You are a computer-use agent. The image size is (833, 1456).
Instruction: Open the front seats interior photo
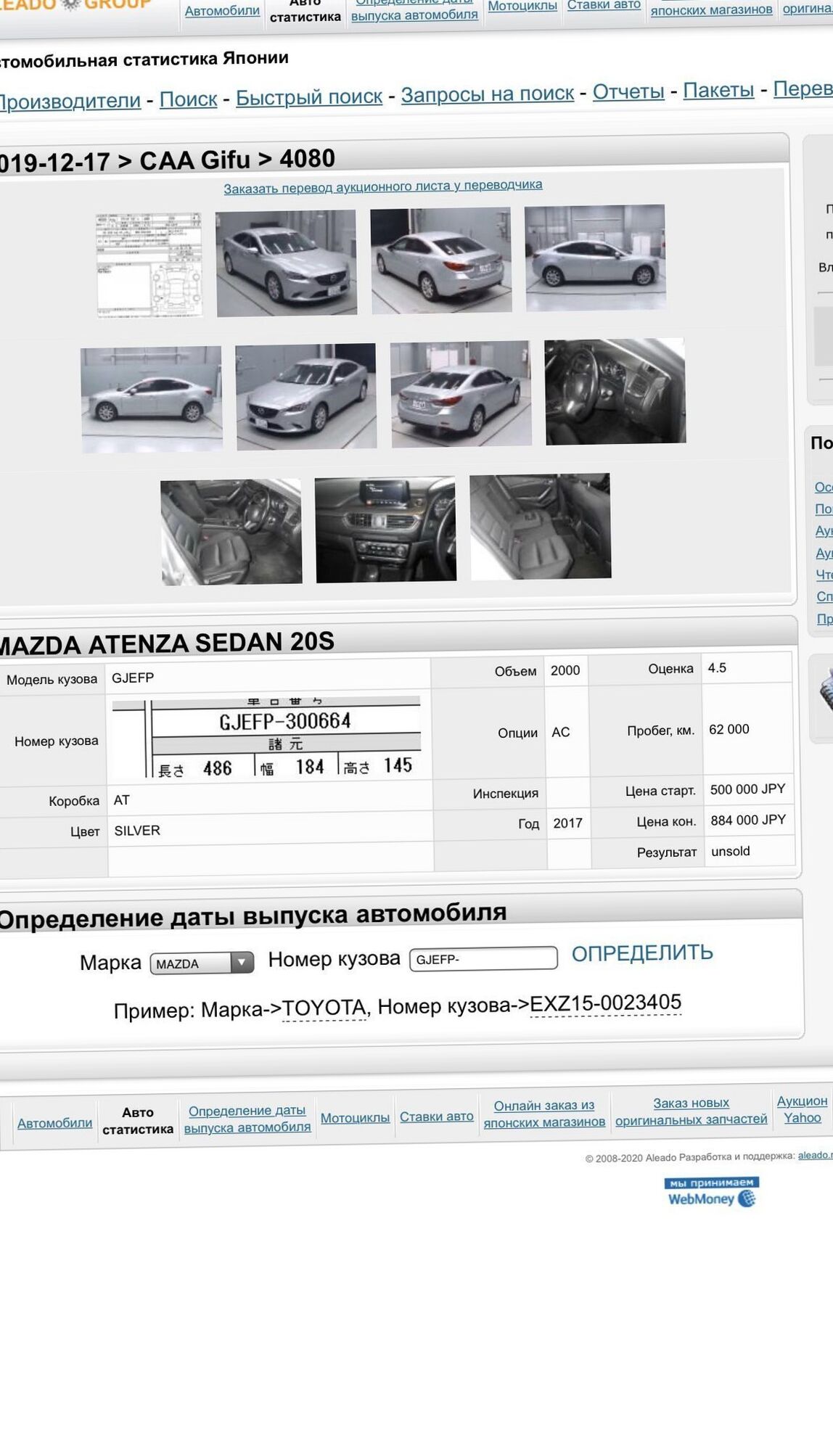(x=231, y=532)
